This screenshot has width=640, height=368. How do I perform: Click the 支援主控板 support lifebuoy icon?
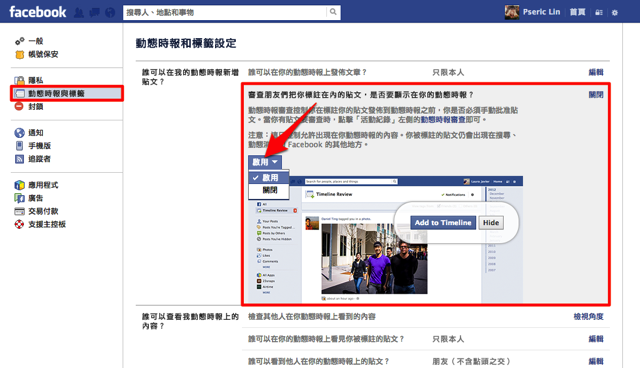19,224
